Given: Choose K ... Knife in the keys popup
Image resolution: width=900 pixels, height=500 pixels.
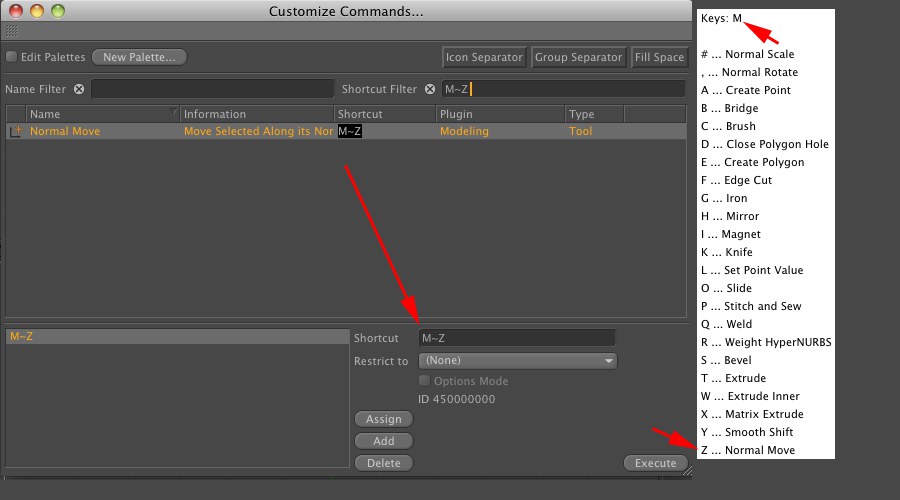Looking at the screenshot, I should pyautogui.click(x=727, y=252).
